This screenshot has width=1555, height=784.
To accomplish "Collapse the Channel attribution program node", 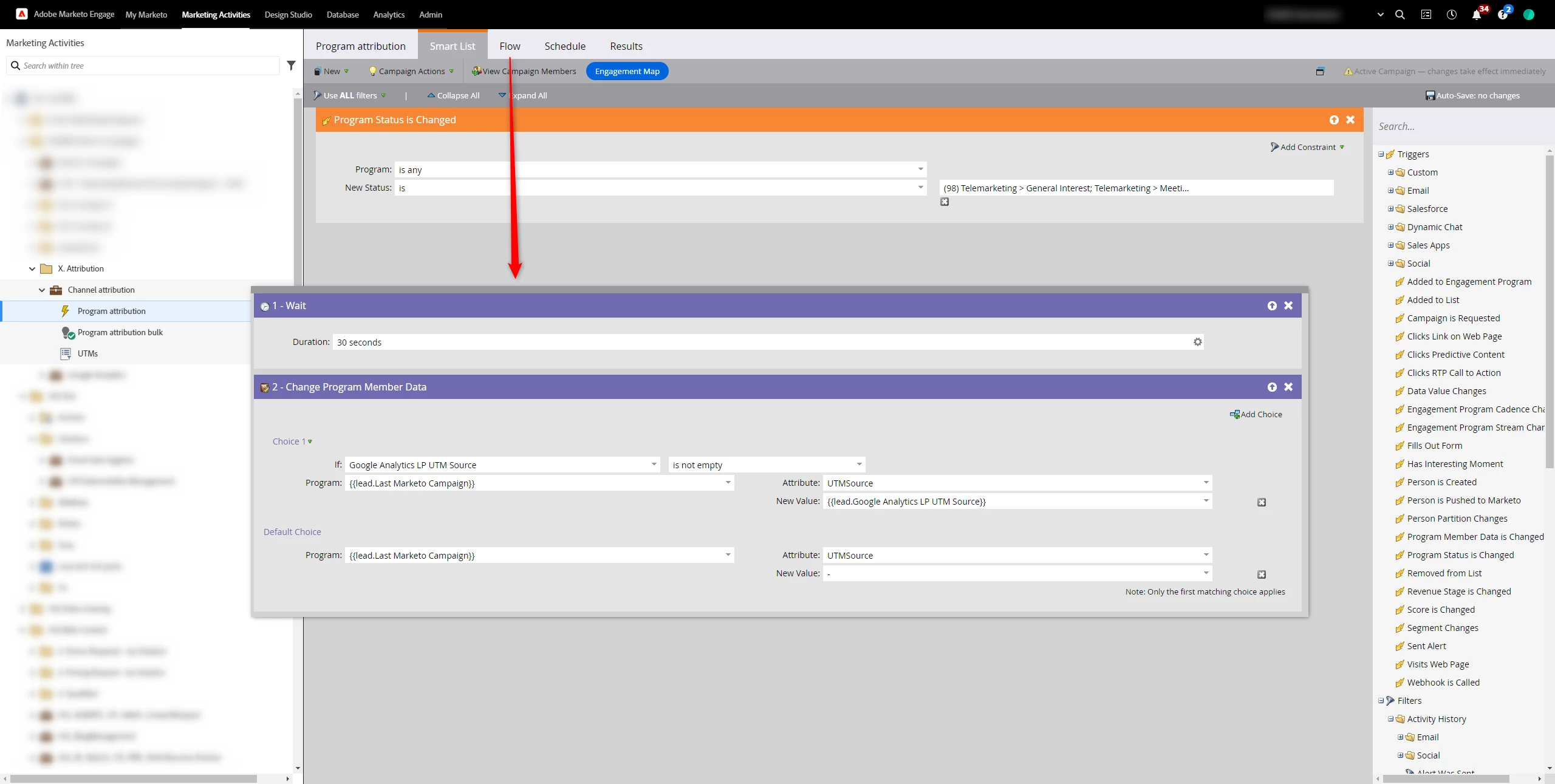I will click(42, 290).
